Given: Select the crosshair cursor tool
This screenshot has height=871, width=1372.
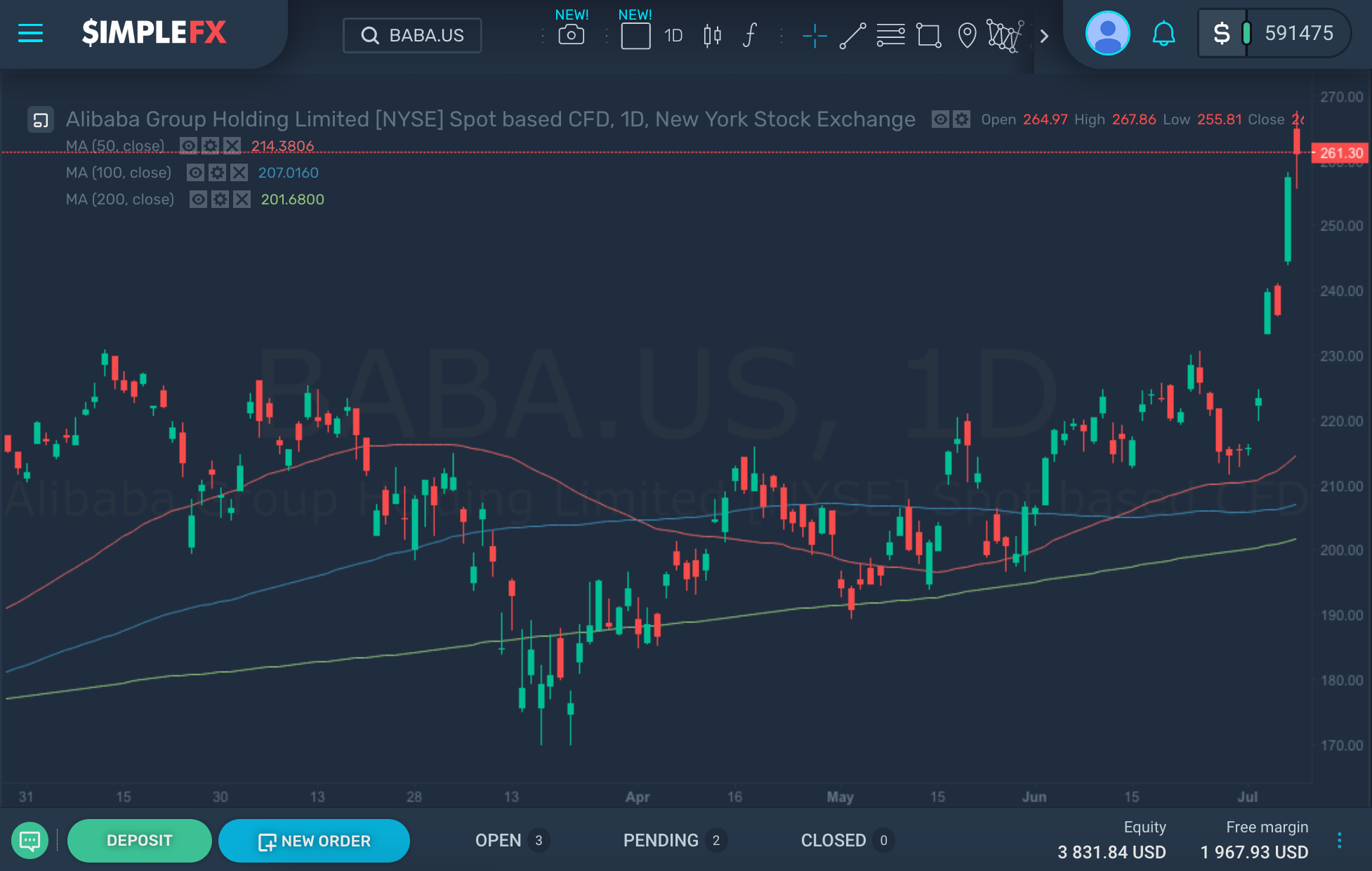Looking at the screenshot, I should pyautogui.click(x=814, y=35).
